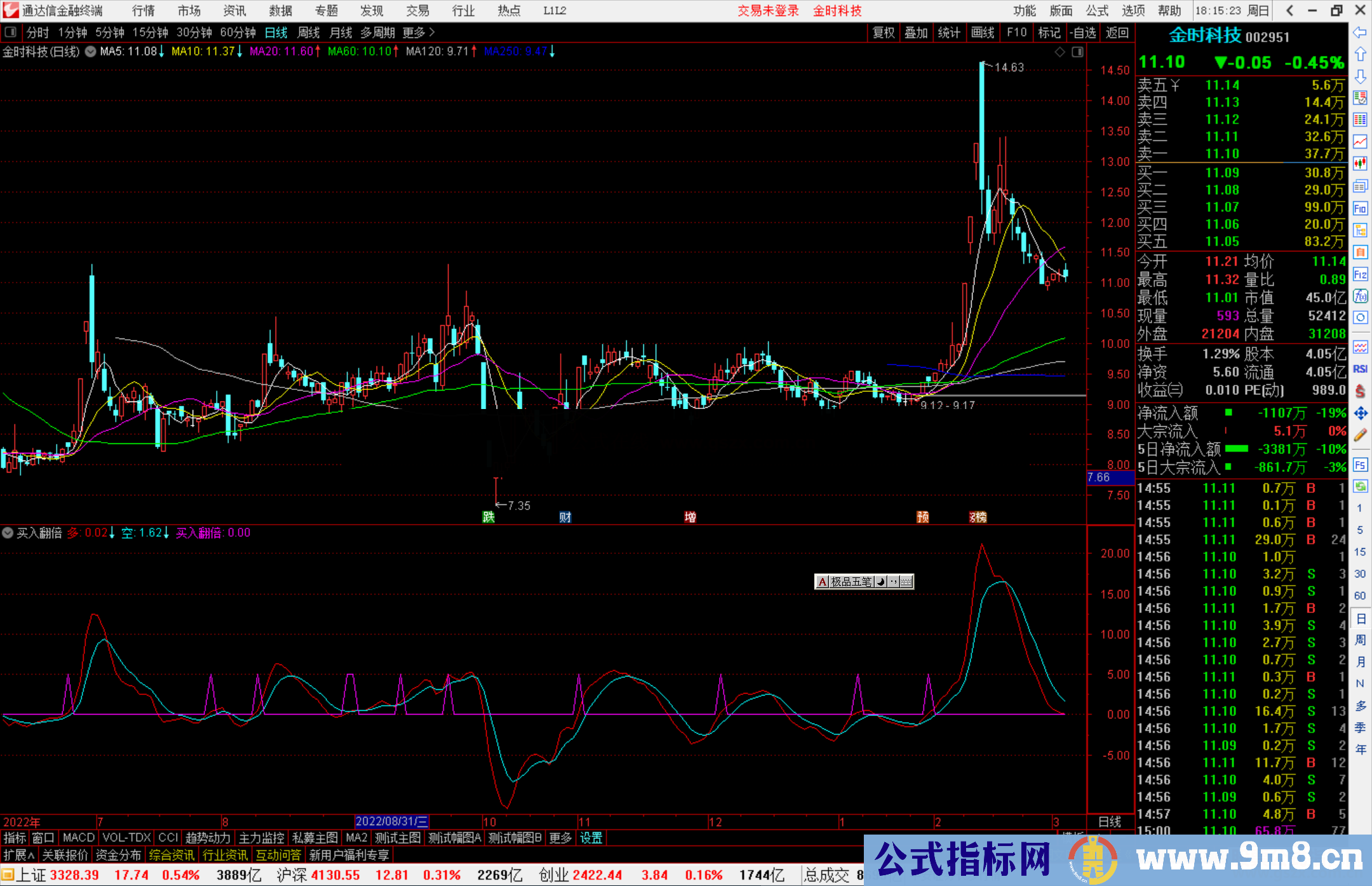Click the up arrow sidebar icon
The image size is (1372, 886).
[1360, 55]
